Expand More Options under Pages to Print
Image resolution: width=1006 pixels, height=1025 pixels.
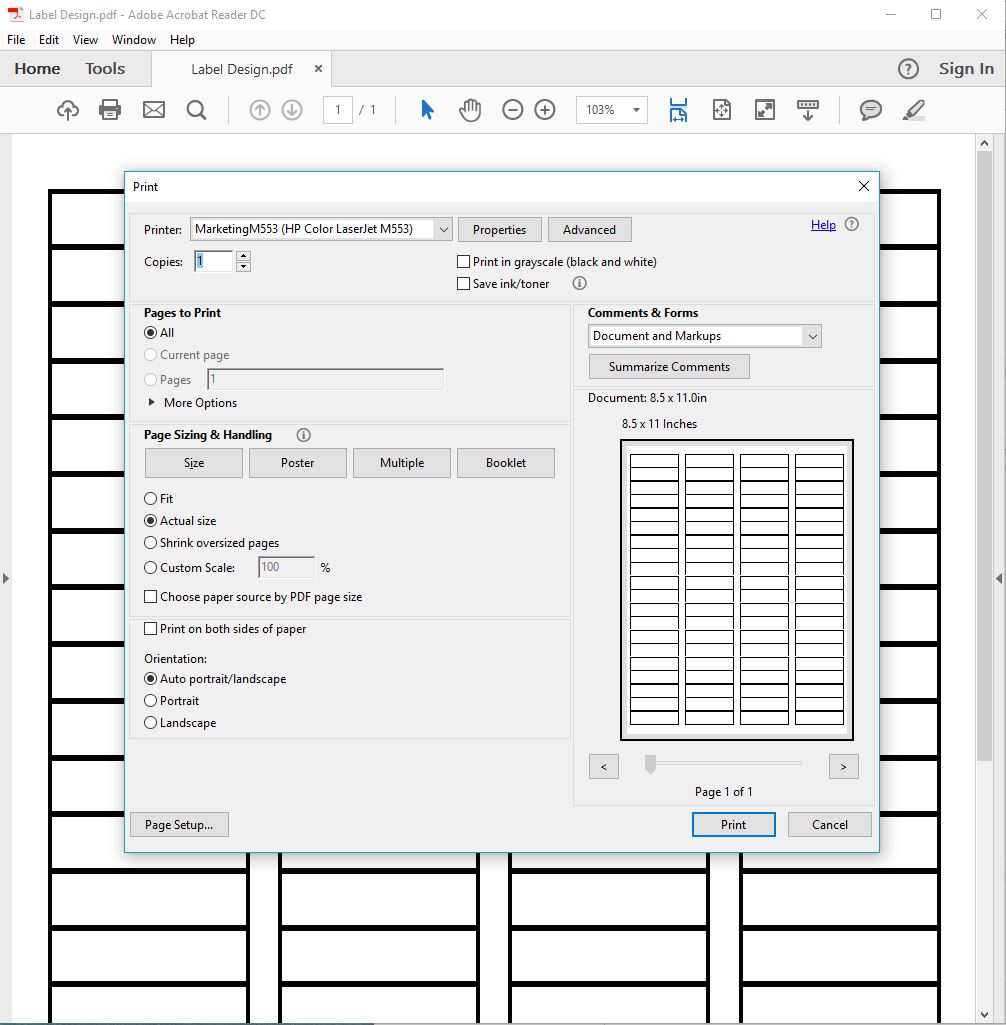click(x=153, y=403)
